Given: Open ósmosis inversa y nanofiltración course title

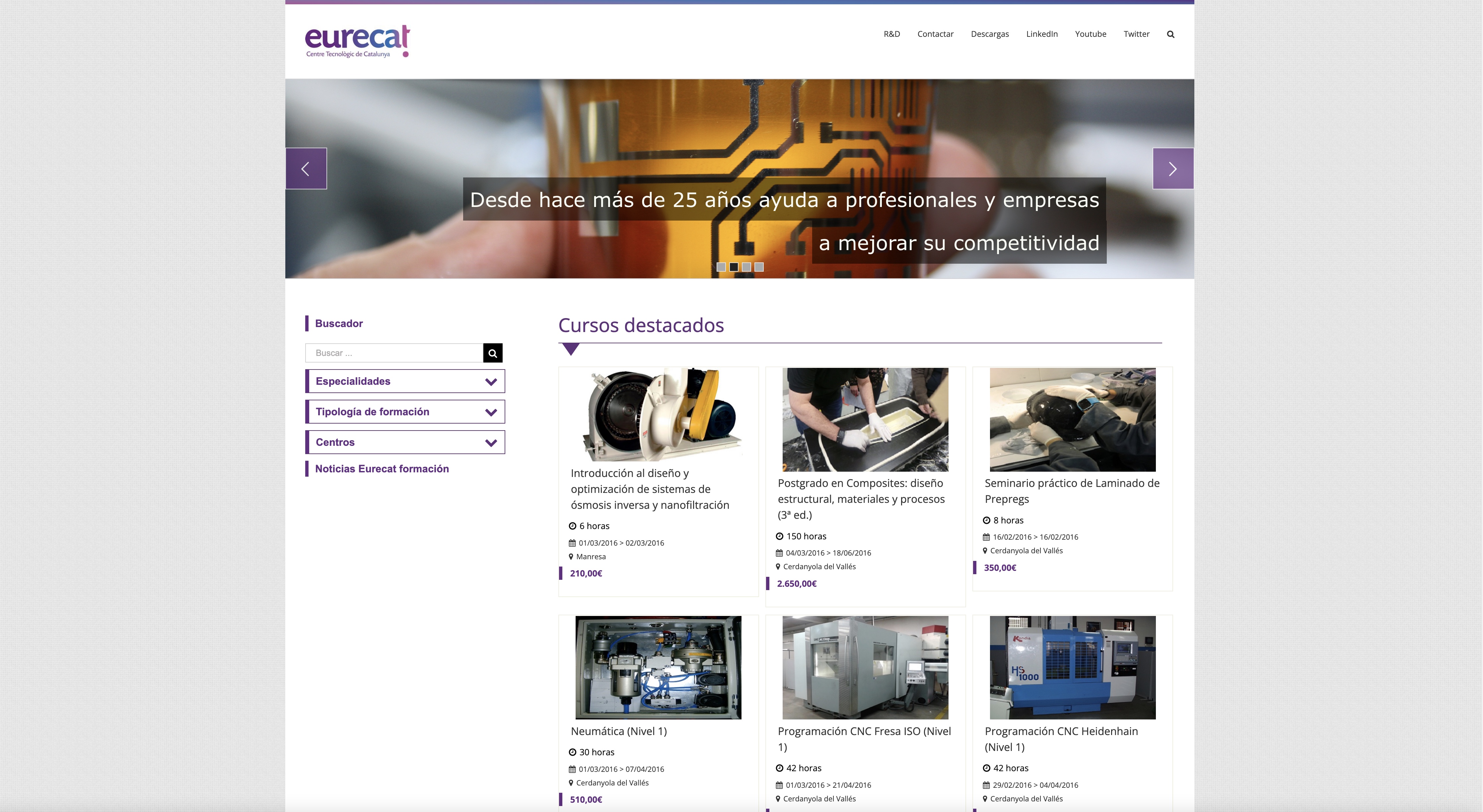Looking at the screenshot, I should coord(650,489).
